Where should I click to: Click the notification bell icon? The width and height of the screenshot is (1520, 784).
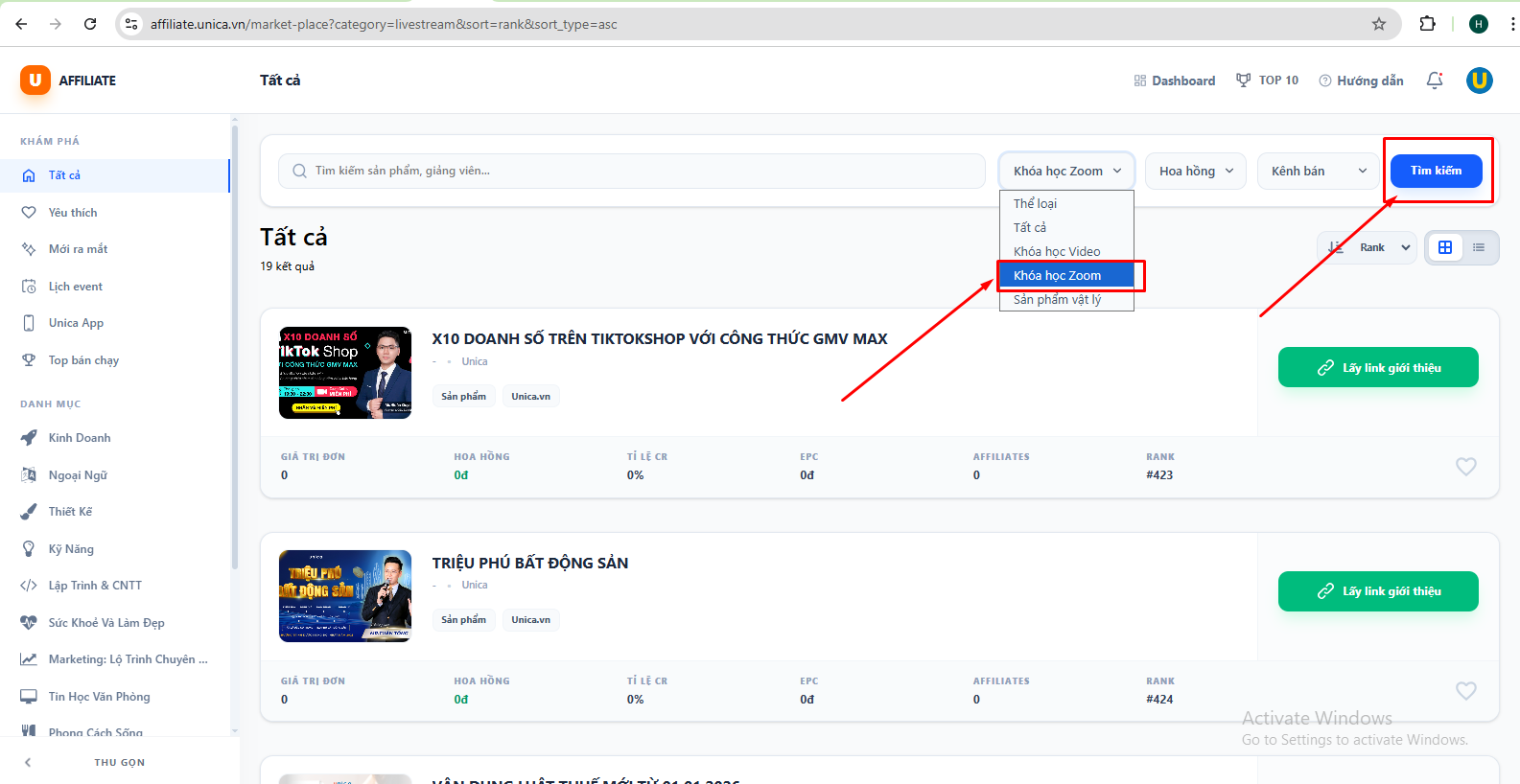point(1435,81)
